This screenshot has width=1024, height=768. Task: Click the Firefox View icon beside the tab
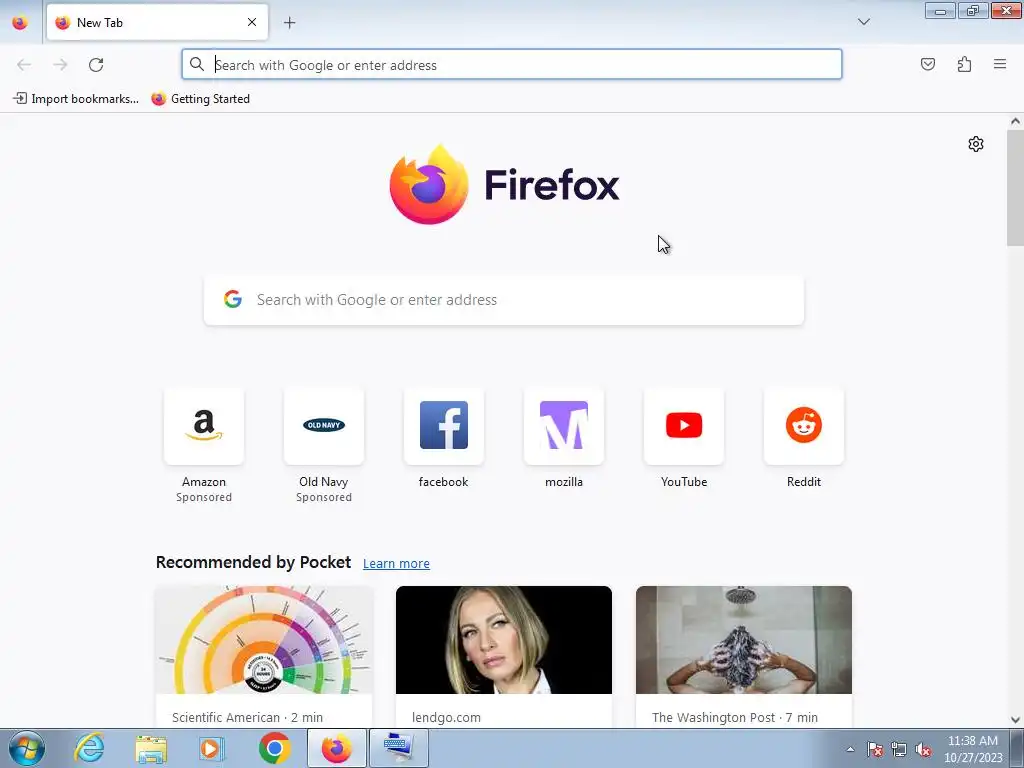[x=20, y=22]
